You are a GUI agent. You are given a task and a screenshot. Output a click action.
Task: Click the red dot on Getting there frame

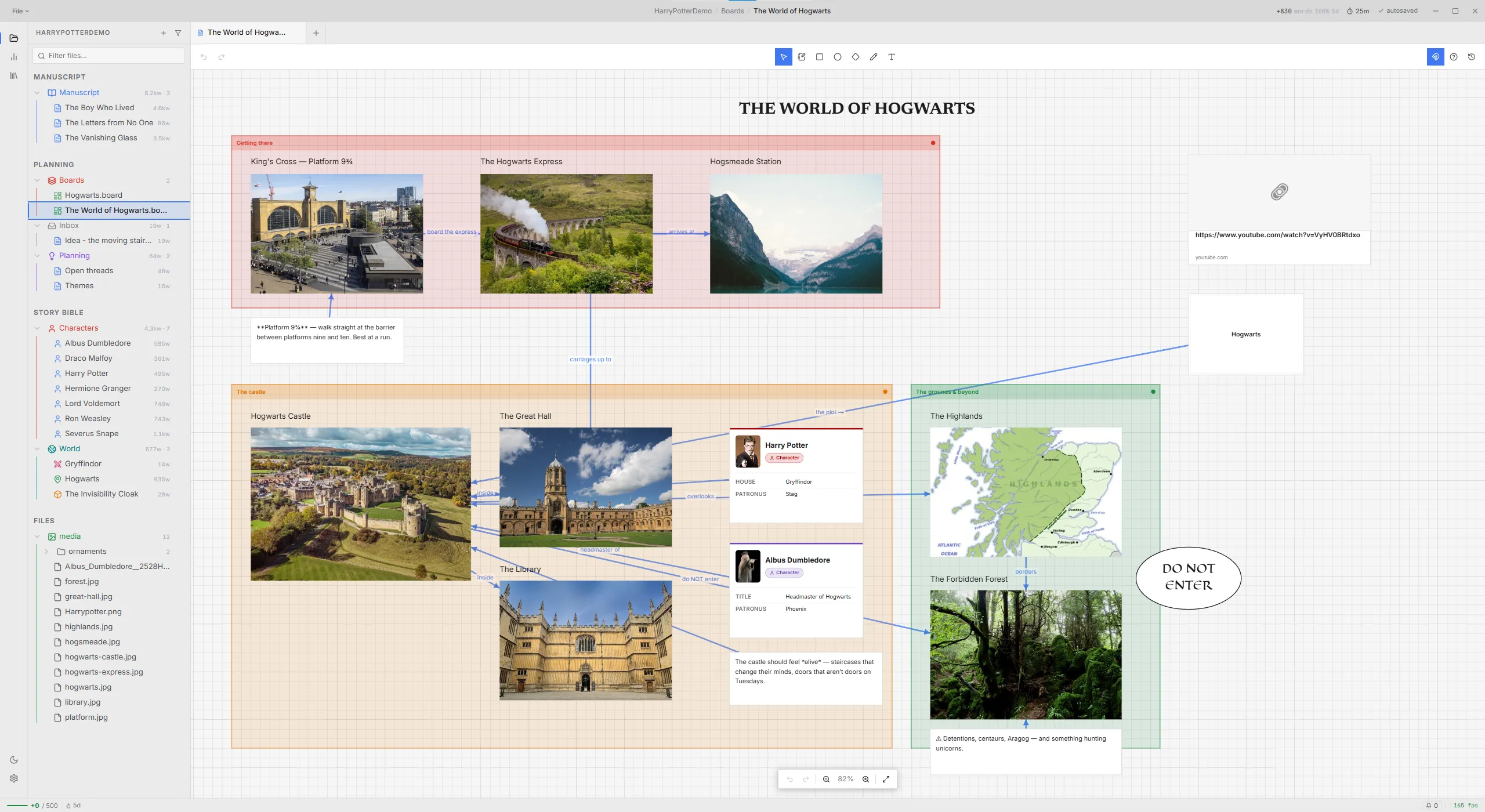(933, 143)
